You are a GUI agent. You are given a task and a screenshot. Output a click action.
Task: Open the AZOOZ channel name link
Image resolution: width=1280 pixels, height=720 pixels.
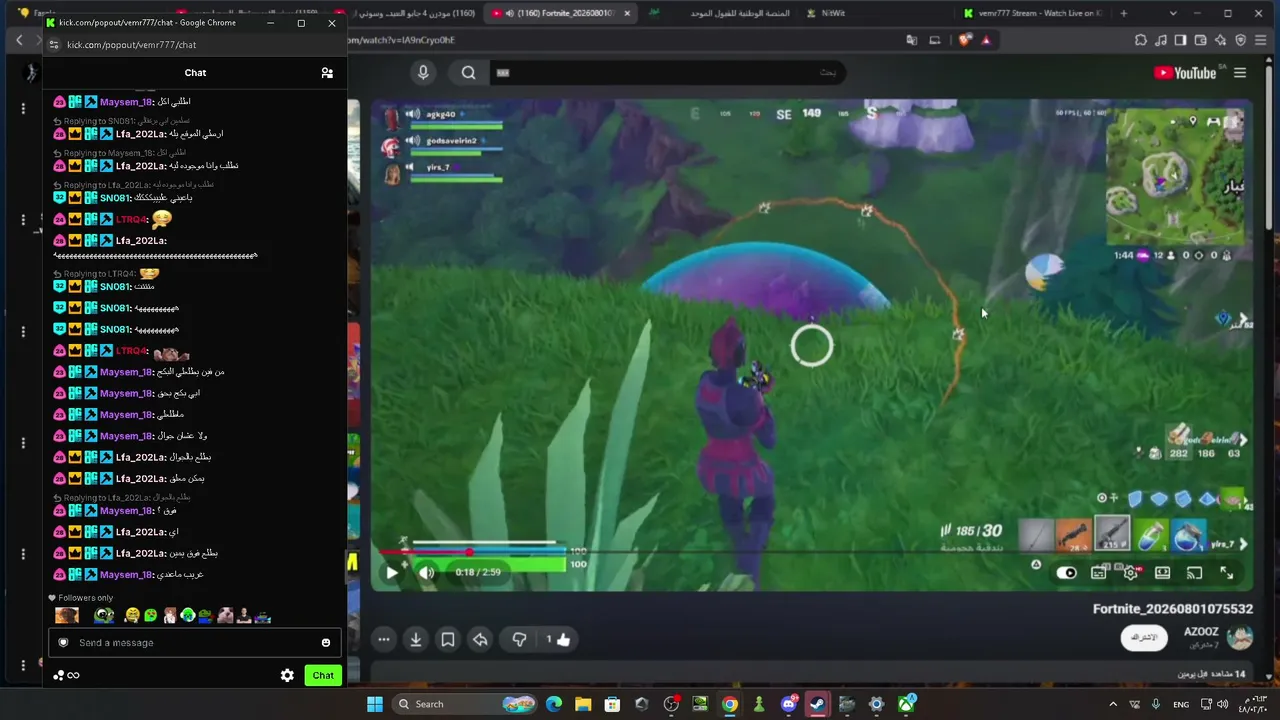[x=1201, y=632]
